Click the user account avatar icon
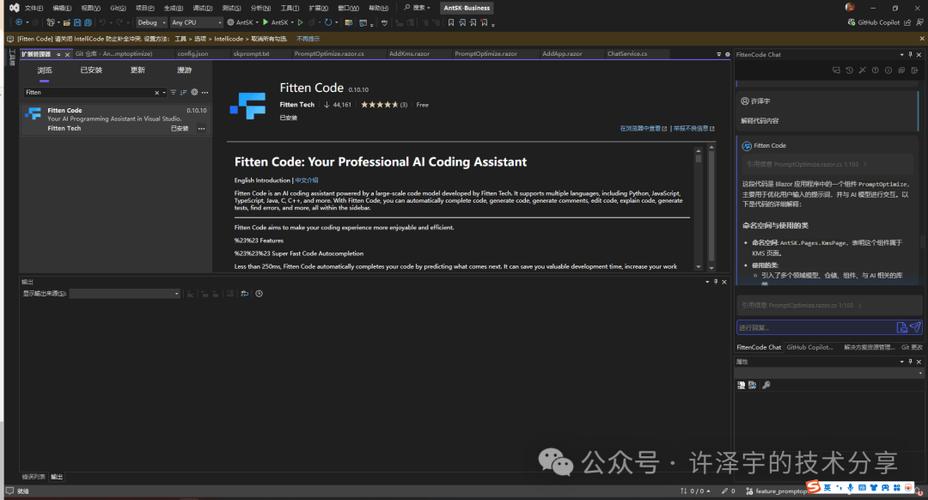 [849, 8]
